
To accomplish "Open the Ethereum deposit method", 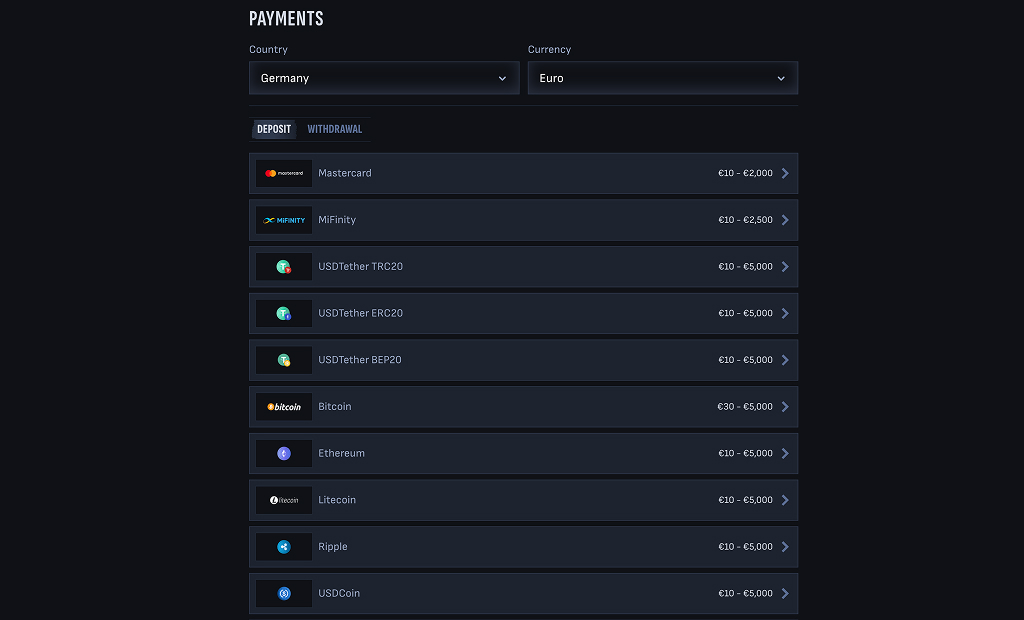I will click(523, 453).
